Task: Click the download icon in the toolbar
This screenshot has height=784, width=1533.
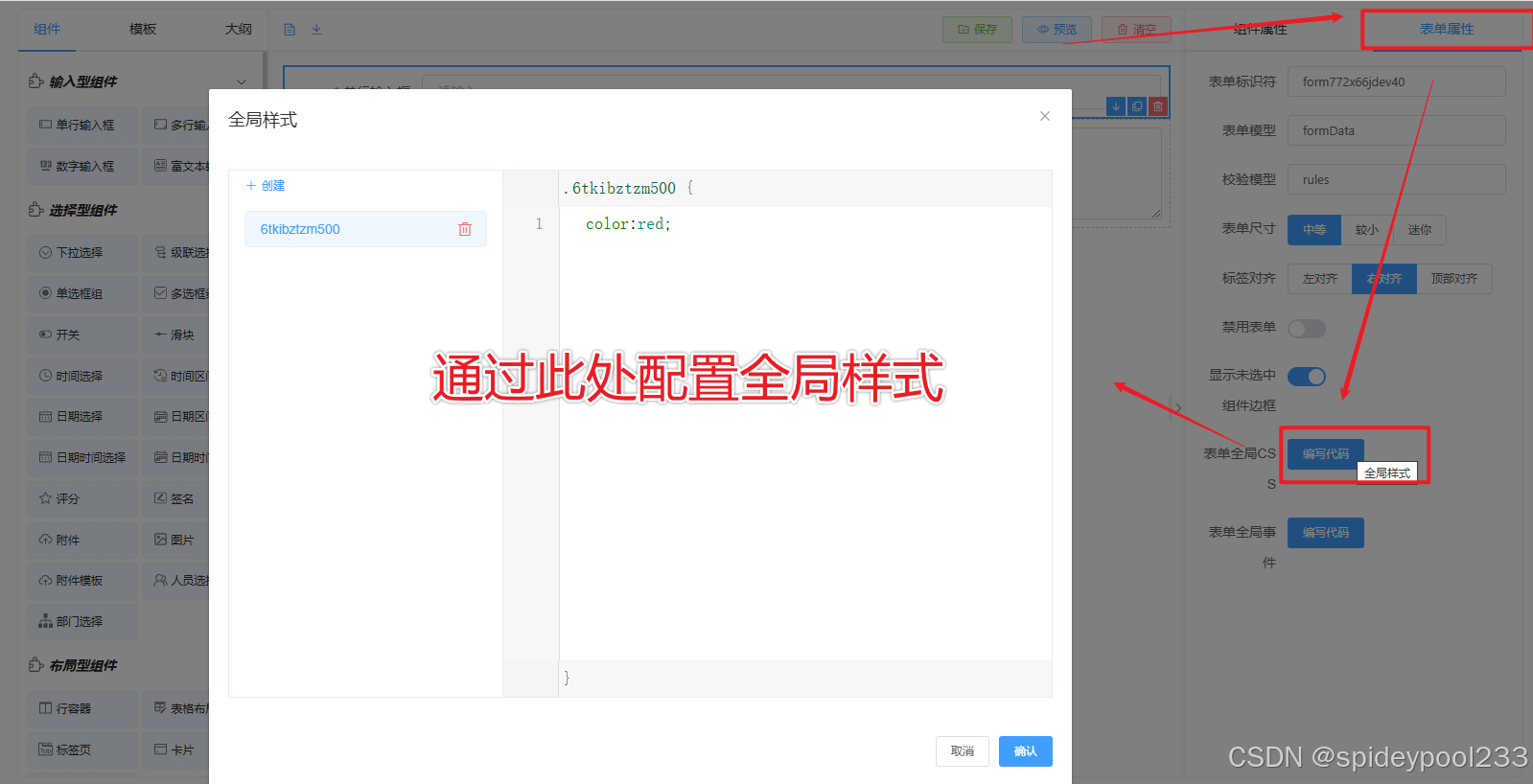Action: click(x=316, y=30)
